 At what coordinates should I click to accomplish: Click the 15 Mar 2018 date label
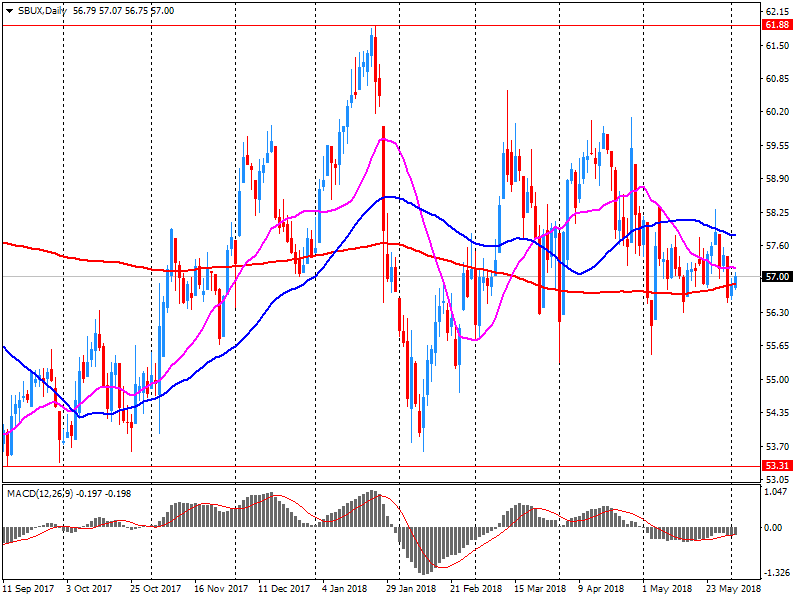pos(540,589)
